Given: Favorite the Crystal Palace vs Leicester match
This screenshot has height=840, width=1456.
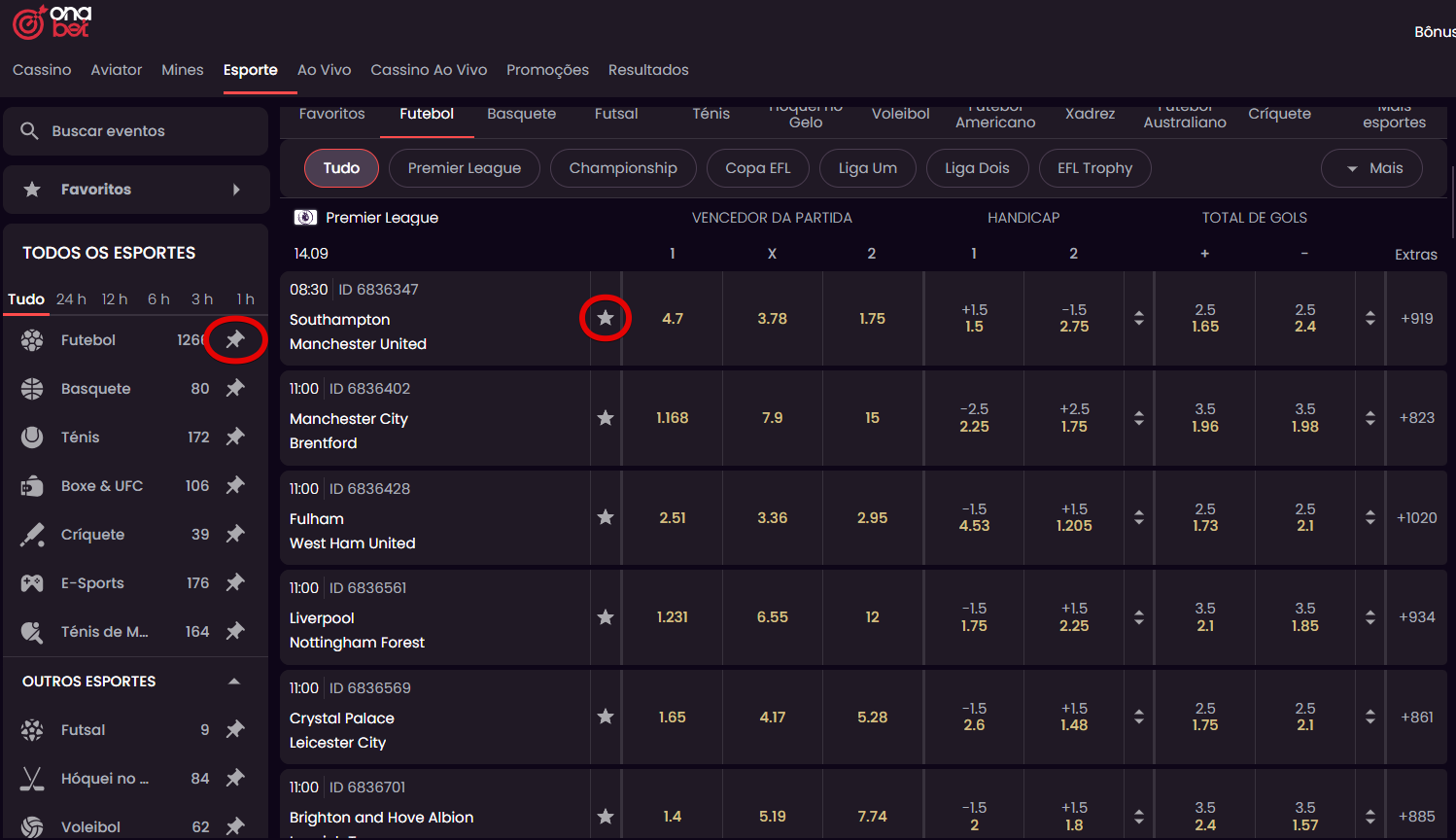Looking at the screenshot, I should pyautogui.click(x=606, y=717).
